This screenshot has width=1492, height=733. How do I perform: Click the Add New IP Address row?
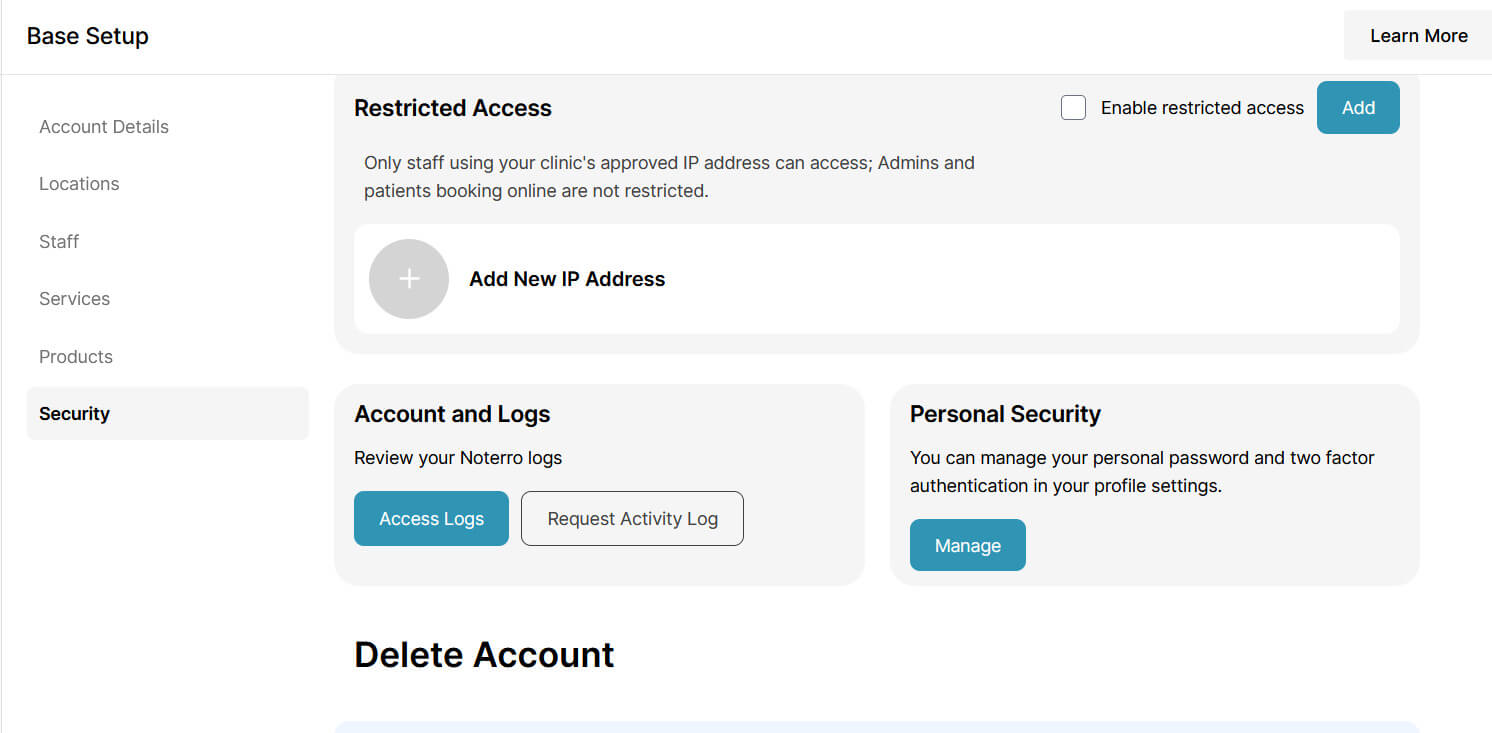[x=567, y=279]
